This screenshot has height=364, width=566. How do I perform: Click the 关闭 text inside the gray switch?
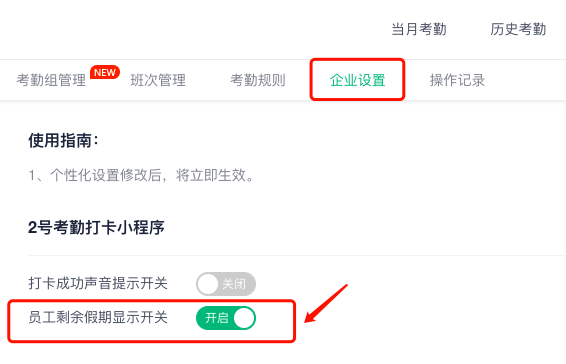(234, 284)
